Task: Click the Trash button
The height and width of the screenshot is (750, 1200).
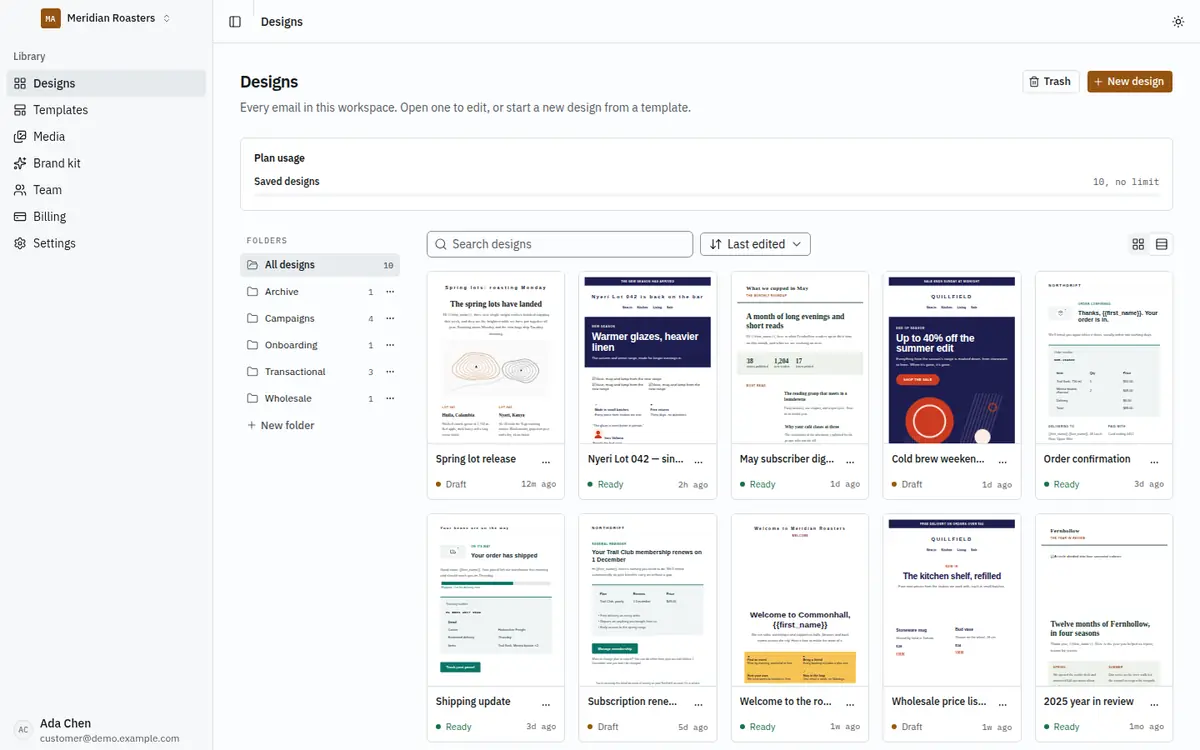Action: (1050, 81)
